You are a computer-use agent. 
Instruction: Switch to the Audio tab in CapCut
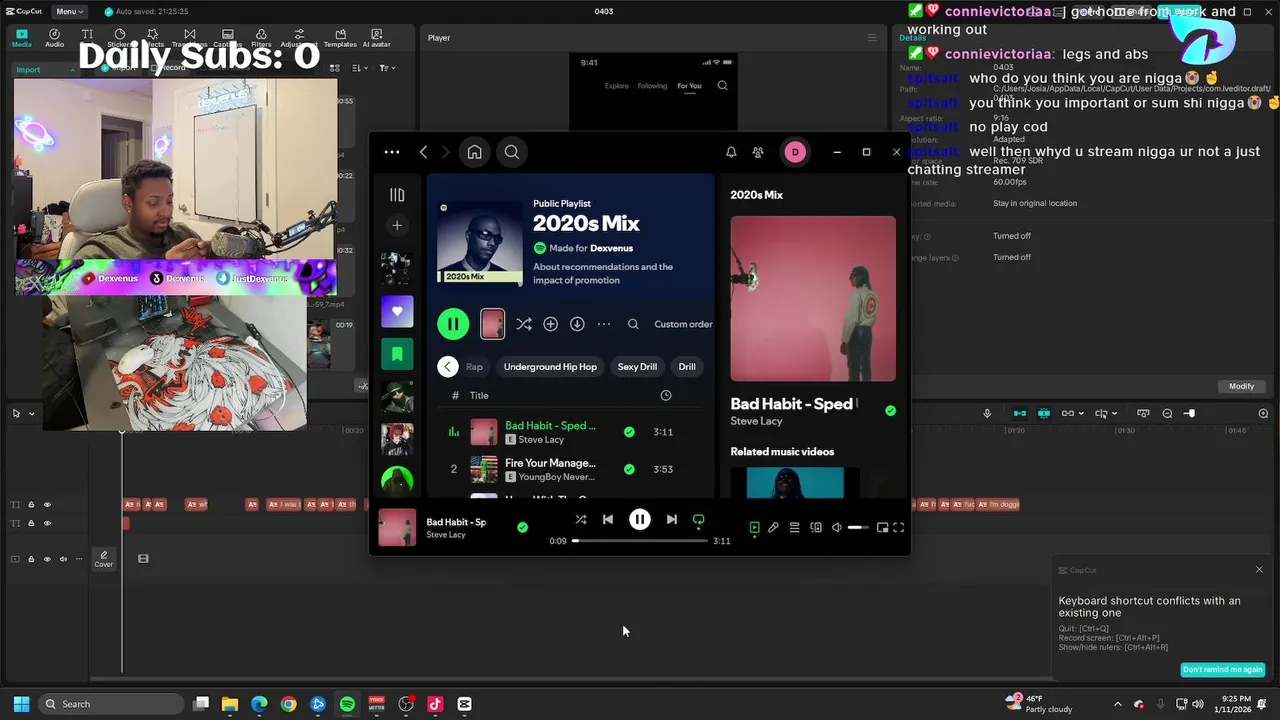click(54, 38)
